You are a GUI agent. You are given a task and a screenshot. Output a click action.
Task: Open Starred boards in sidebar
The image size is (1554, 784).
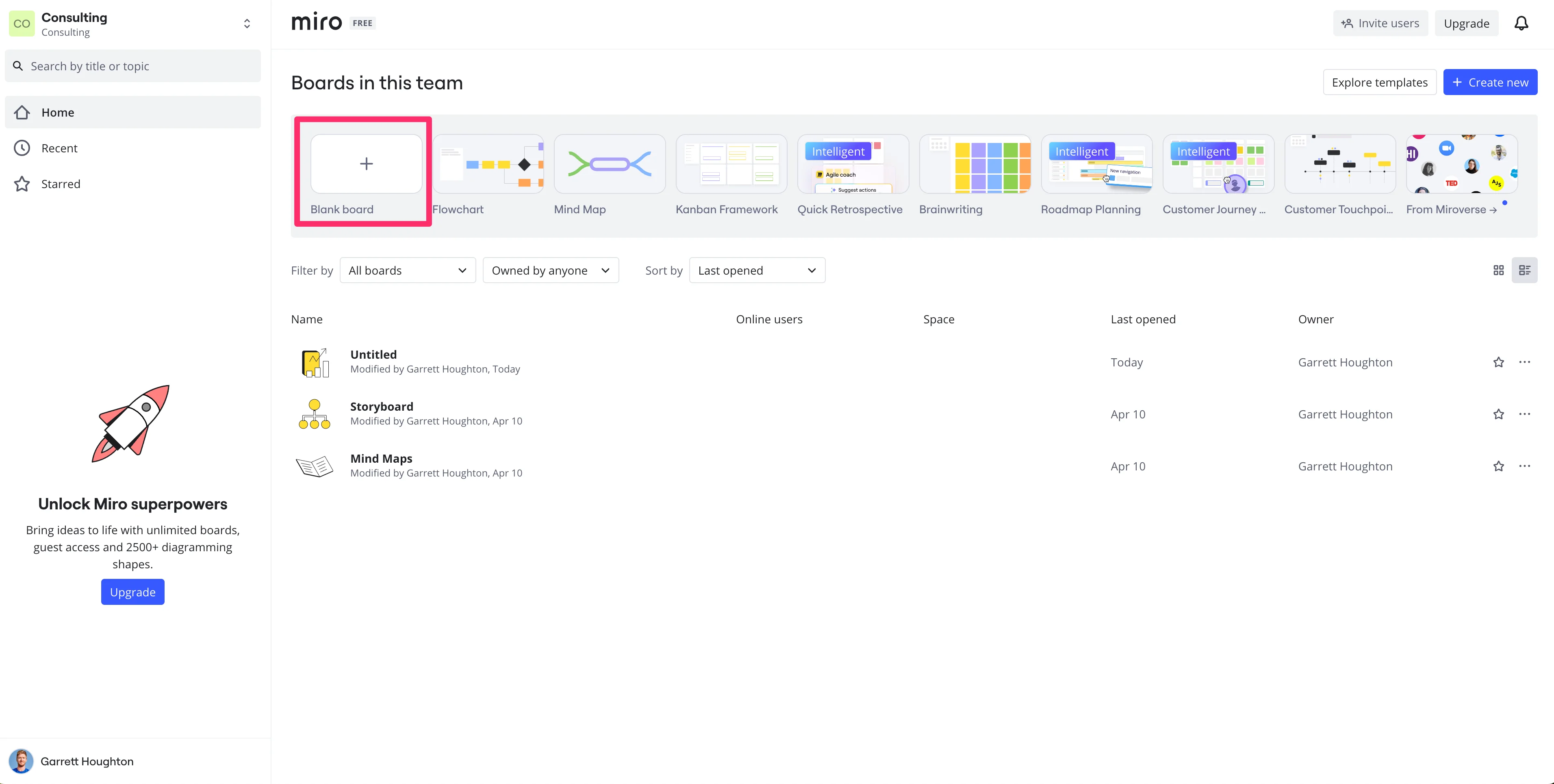click(x=60, y=184)
